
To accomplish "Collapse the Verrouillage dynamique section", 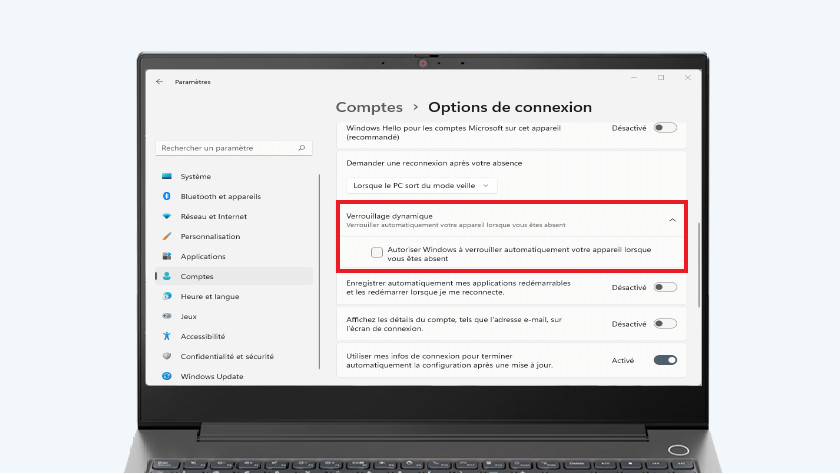I will pyautogui.click(x=672, y=219).
